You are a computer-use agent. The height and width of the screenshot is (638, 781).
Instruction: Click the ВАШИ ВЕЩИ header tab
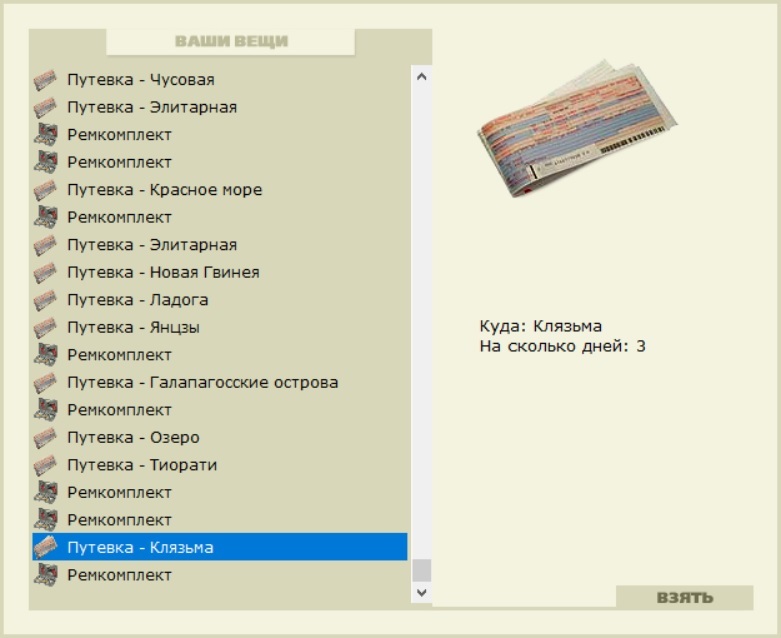coord(231,41)
